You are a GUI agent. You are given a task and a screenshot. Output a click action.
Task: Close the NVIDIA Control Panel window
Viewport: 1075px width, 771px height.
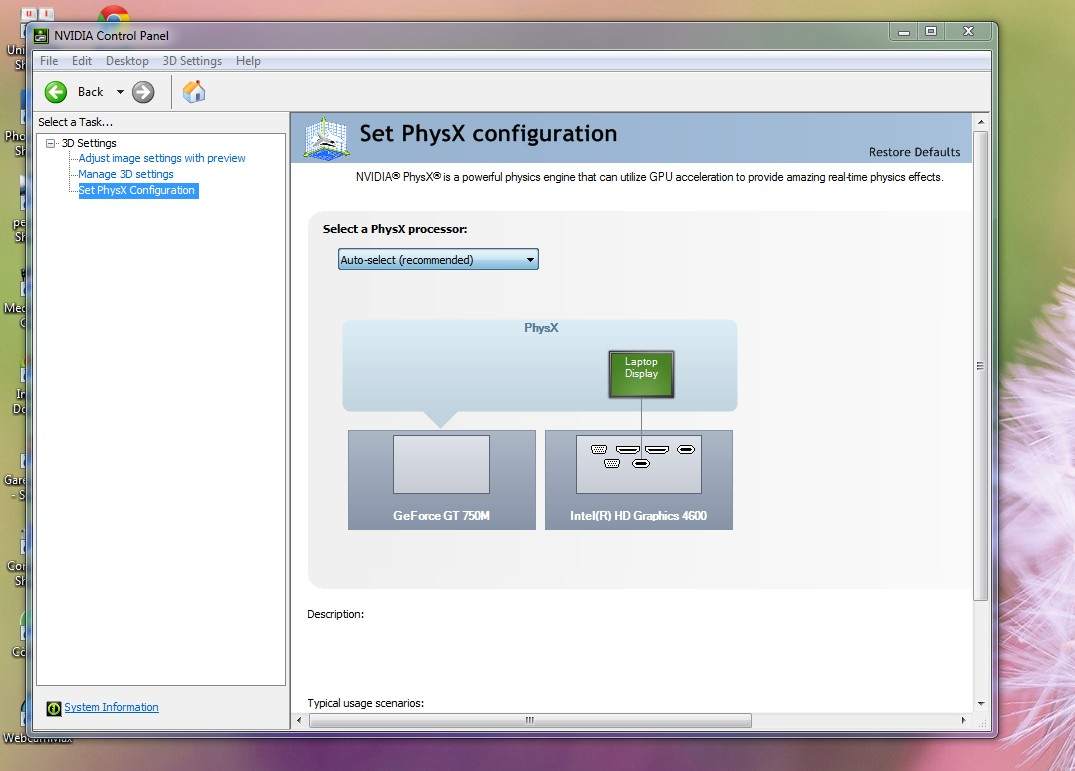pyautogui.click(x=968, y=32)
